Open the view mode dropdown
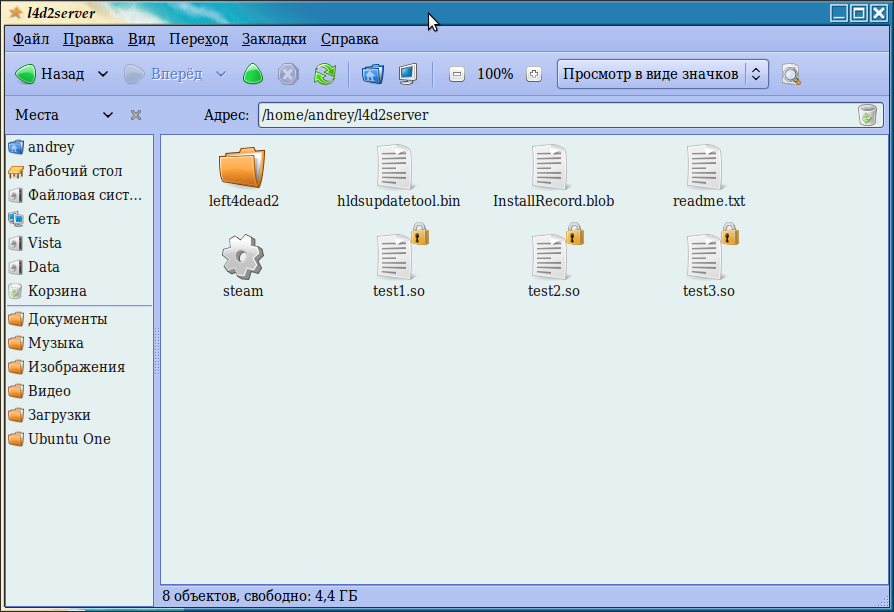Viewport: 894px width, 612px height. [x=662, y=74]
